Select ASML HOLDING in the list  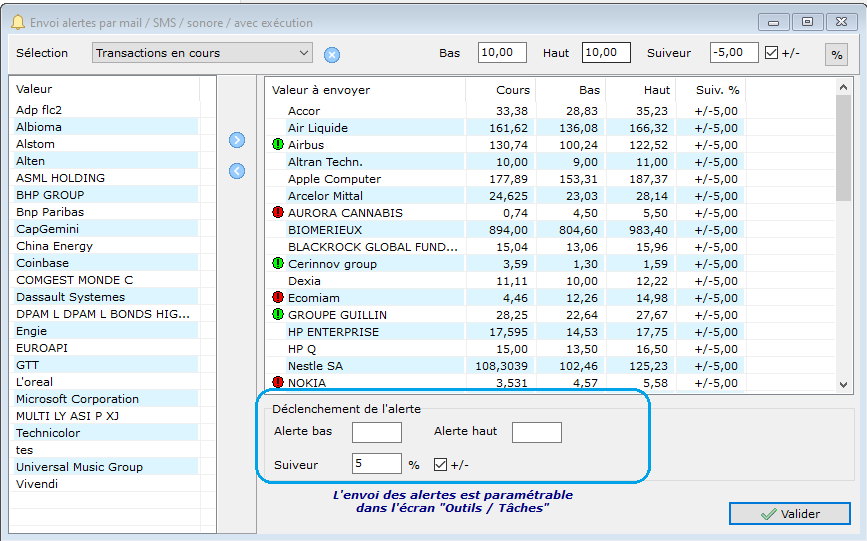[x=104, y=178]
